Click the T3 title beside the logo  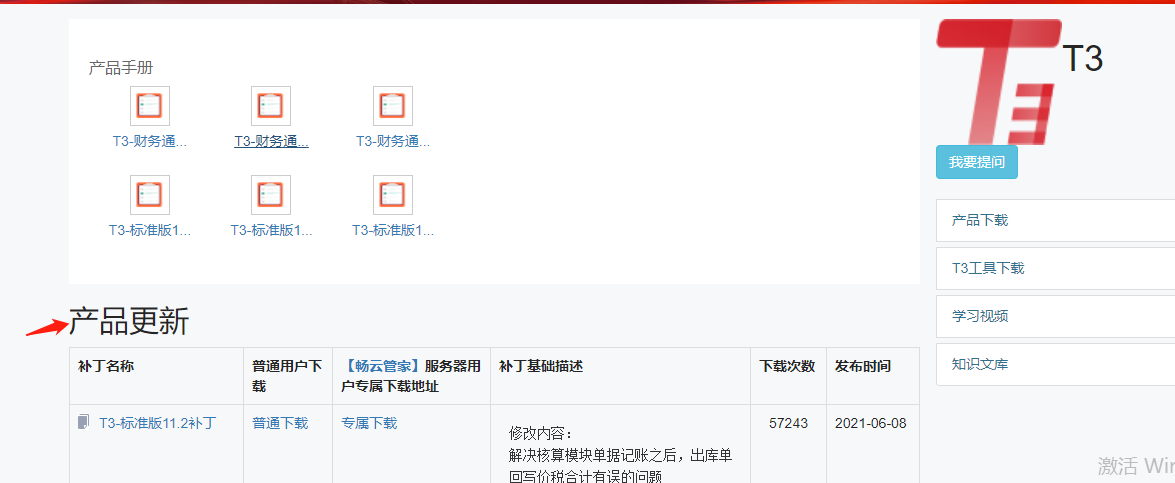tap(1083, 58)
